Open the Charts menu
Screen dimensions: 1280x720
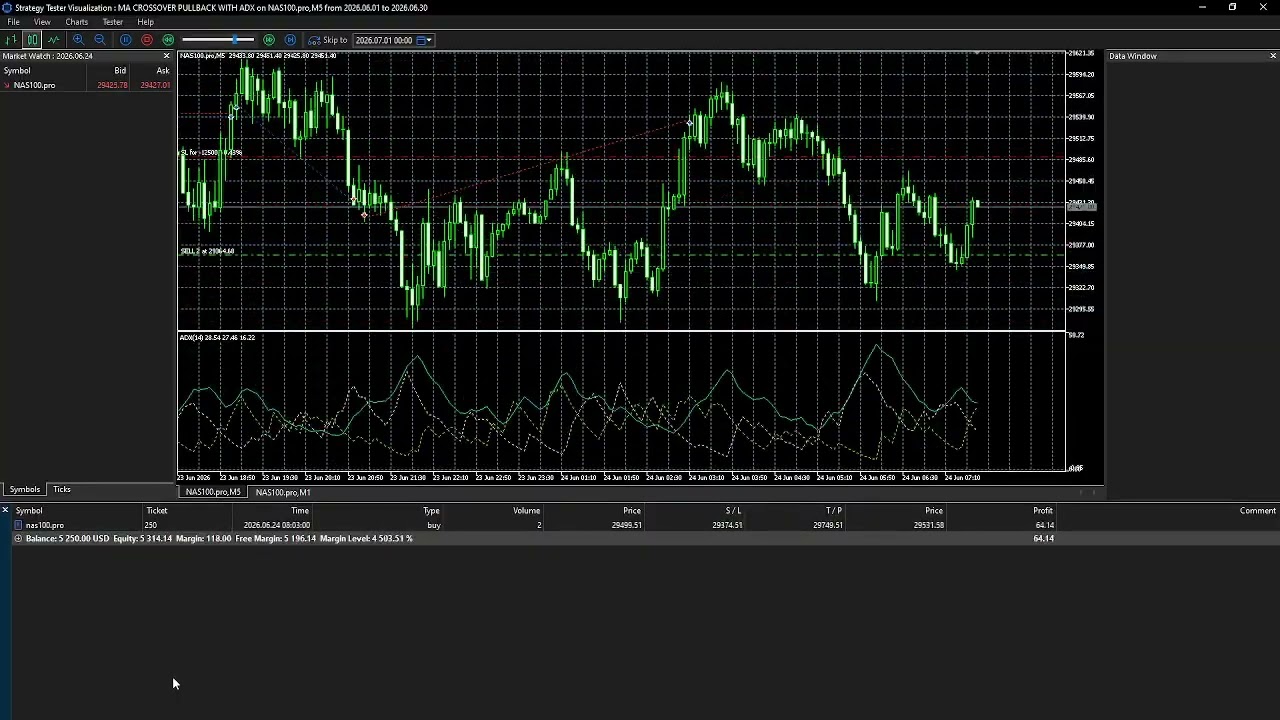point(76,22)
